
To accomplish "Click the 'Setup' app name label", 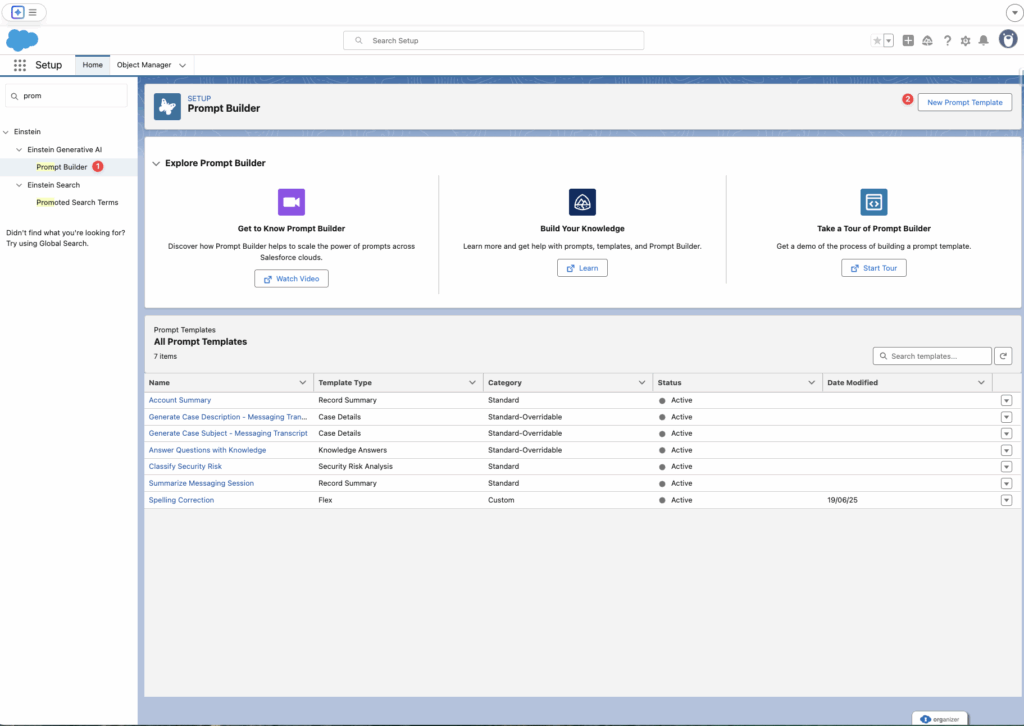I will (x=48, y=65).
